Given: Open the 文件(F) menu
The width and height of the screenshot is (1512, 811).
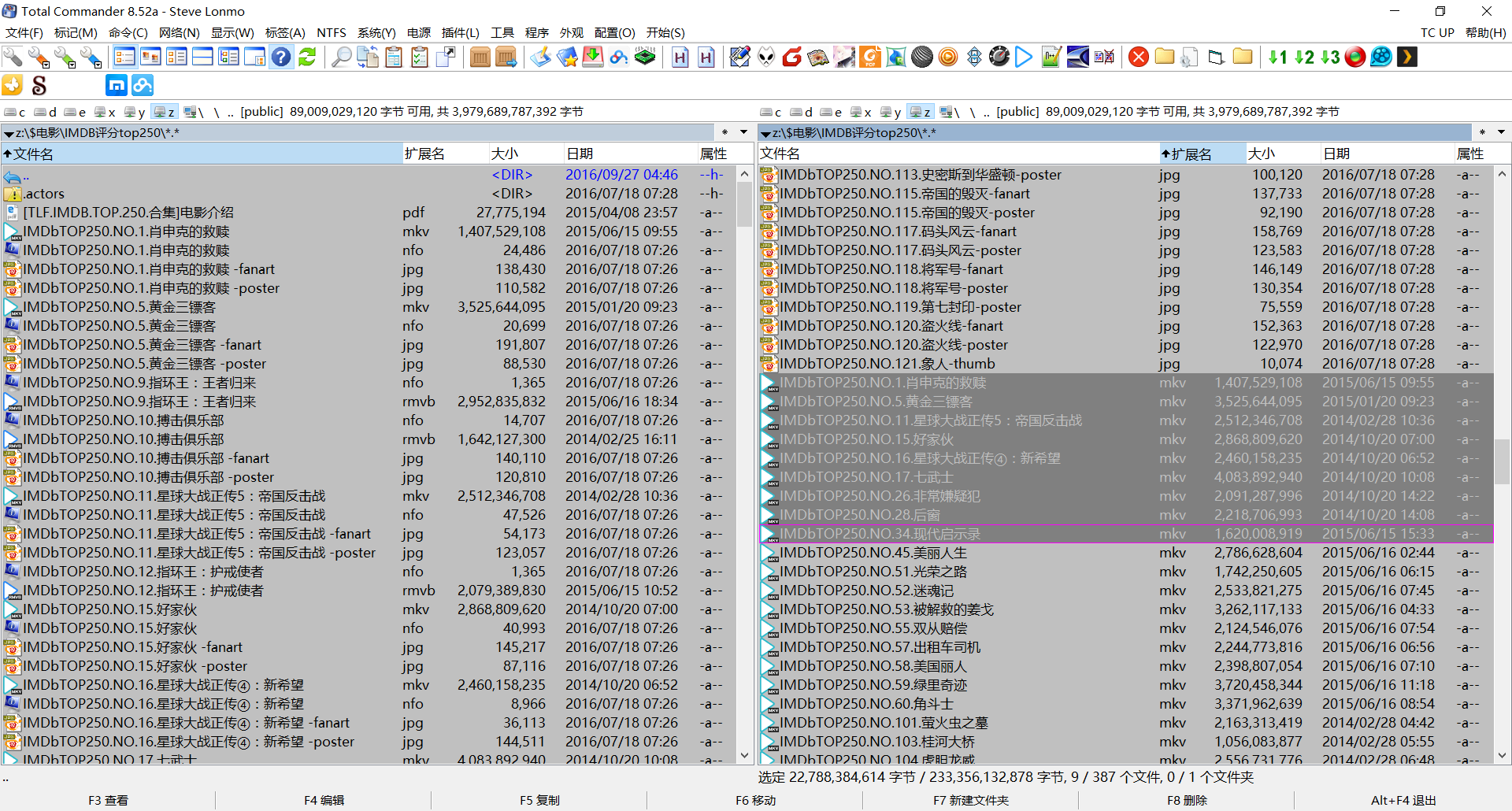Looking at the screenshot, I should coord(24,32).
